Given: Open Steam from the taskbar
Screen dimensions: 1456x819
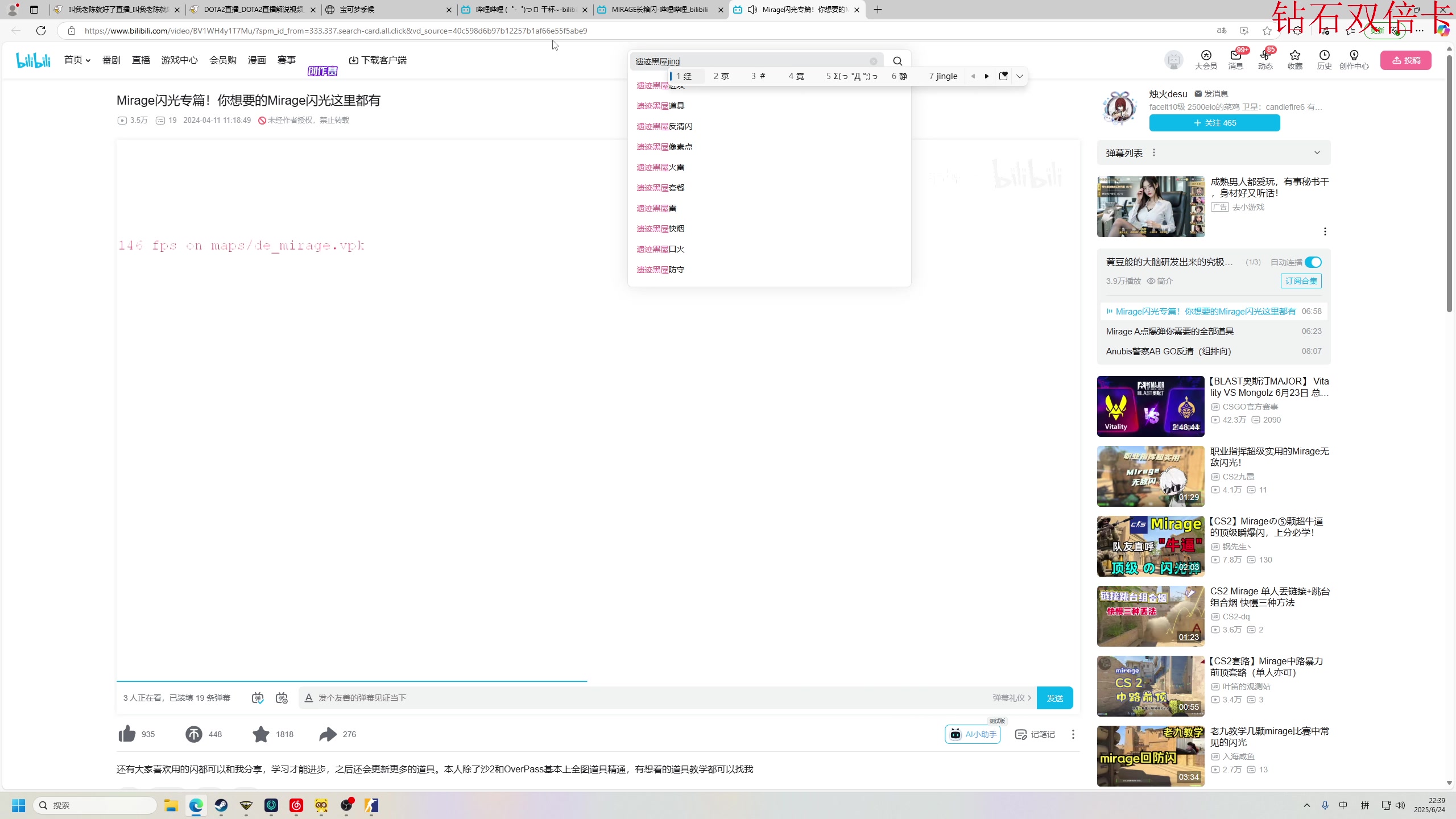Looking at the screenshot, I should (221, 805).
